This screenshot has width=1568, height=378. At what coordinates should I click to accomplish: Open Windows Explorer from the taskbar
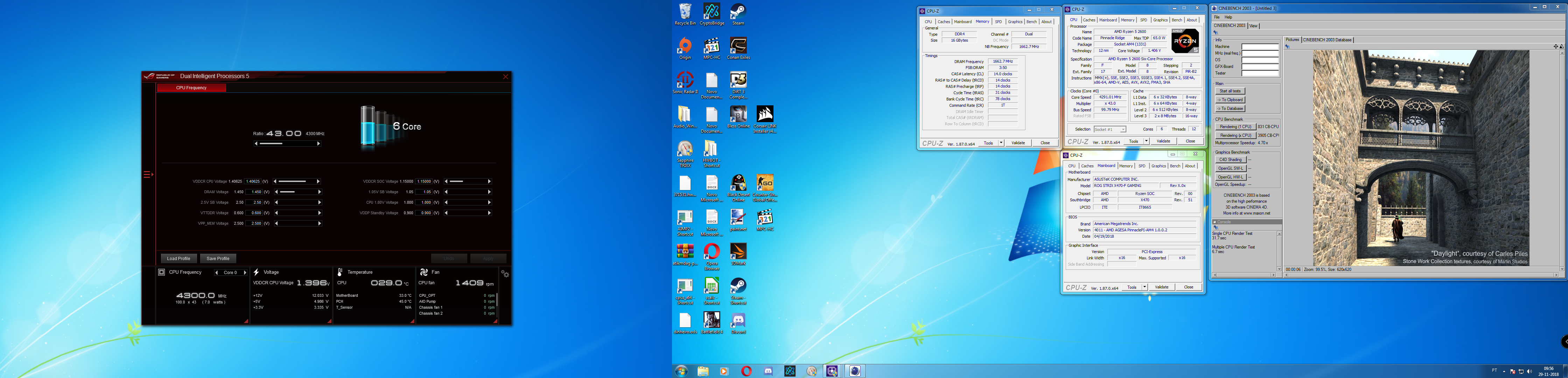pos(703,371)
